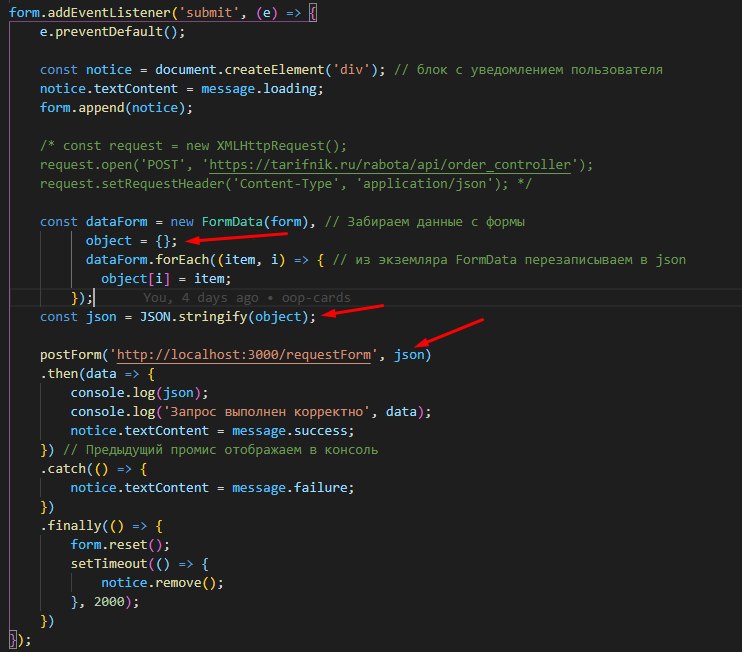Open the tarifnik.ru order_controller URL link

pyautogui.click(x=390, y=165)
